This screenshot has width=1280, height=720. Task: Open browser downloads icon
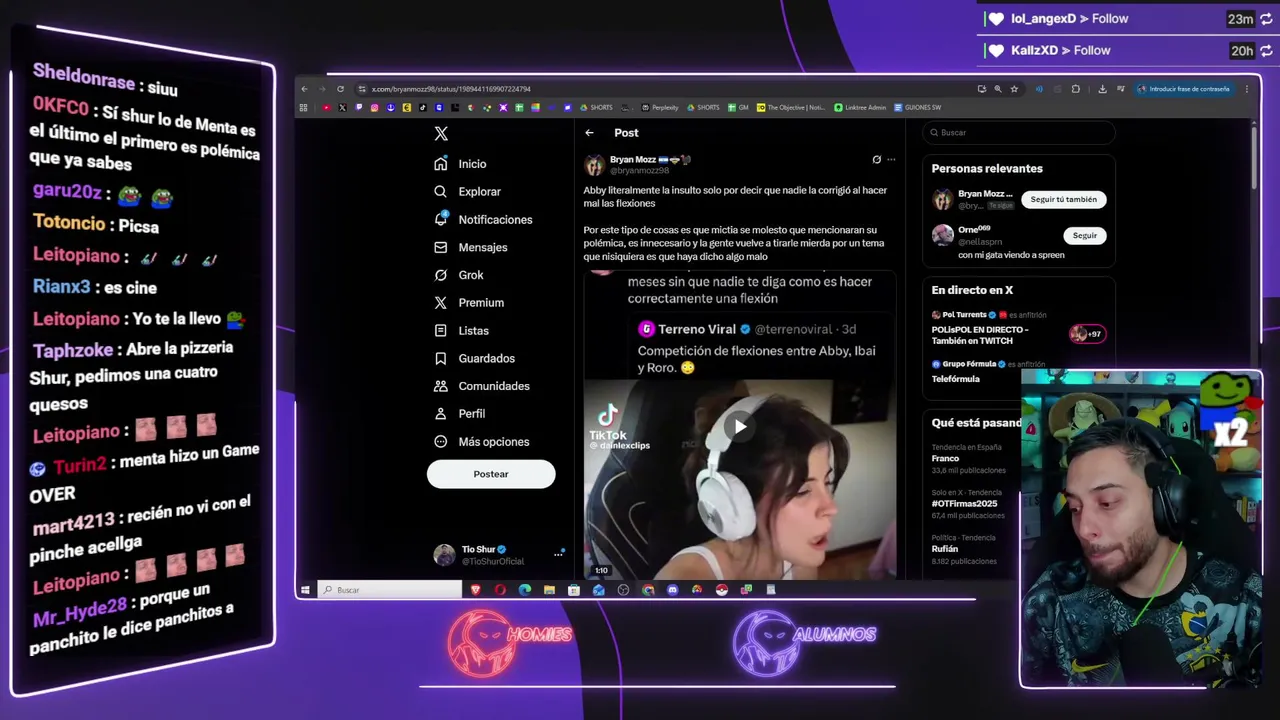click(1102, 89)
